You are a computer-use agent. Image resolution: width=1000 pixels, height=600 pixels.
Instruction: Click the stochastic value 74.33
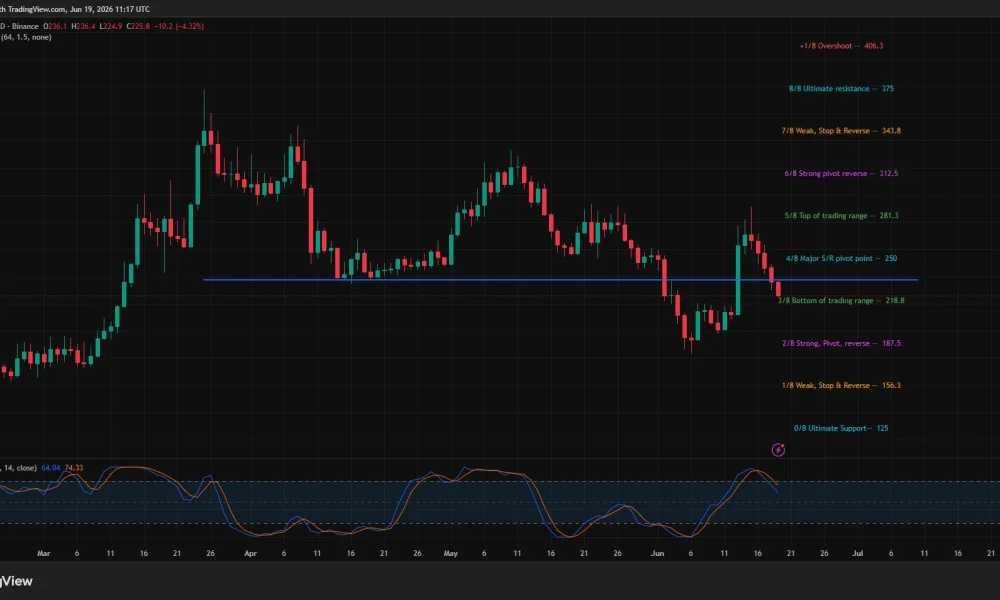(x=74, y=468)
